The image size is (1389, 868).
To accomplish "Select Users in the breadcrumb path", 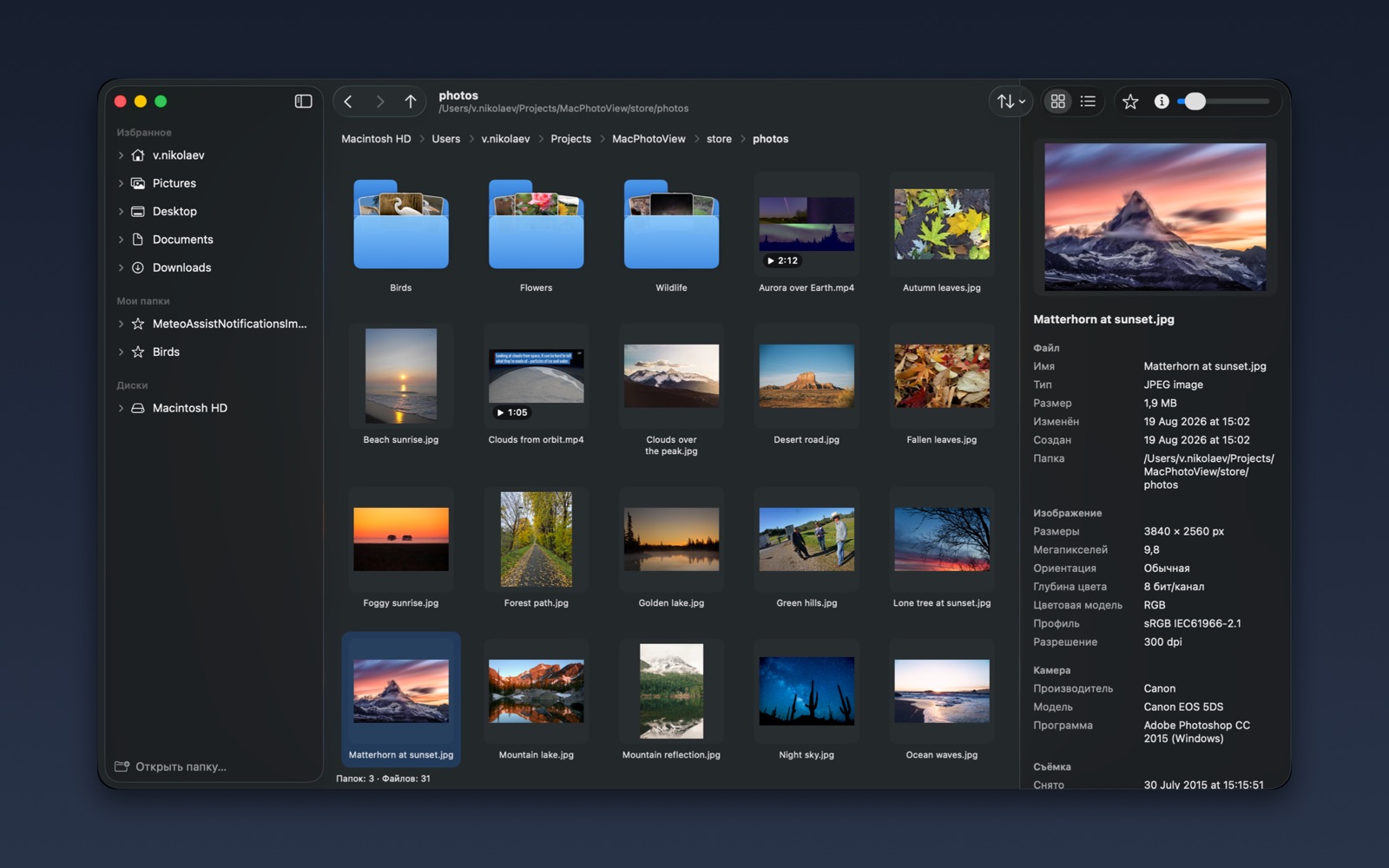I will (446, 139).
